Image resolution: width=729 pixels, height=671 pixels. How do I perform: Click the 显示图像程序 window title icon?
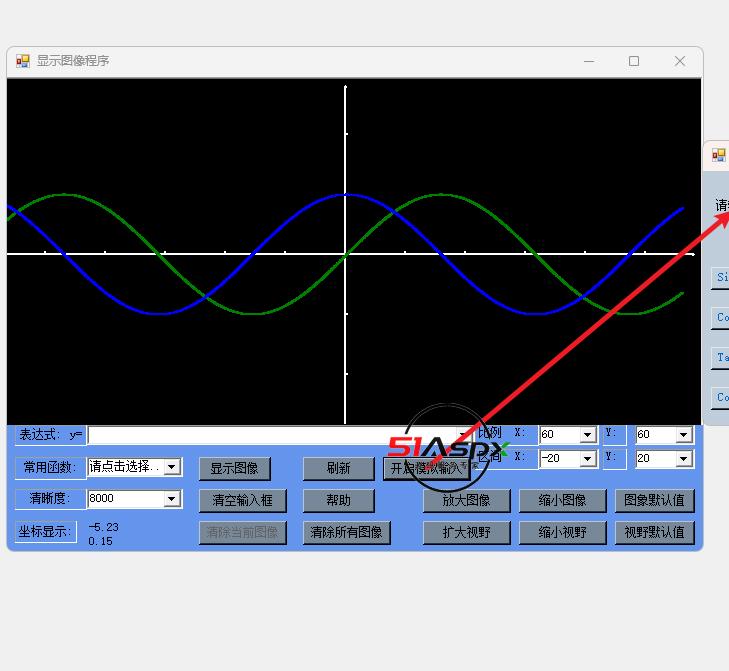point(23,61)
